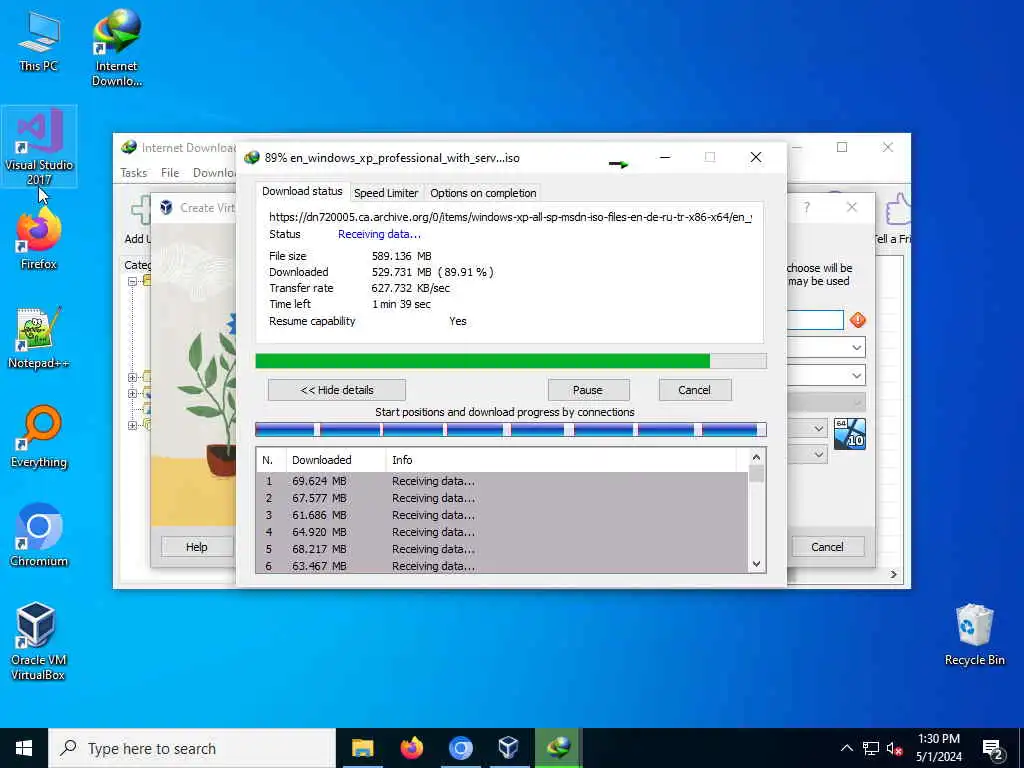Click Tell a Friend thumbs-up icon
The image size is (1024, 768).
tap(898, 209)
